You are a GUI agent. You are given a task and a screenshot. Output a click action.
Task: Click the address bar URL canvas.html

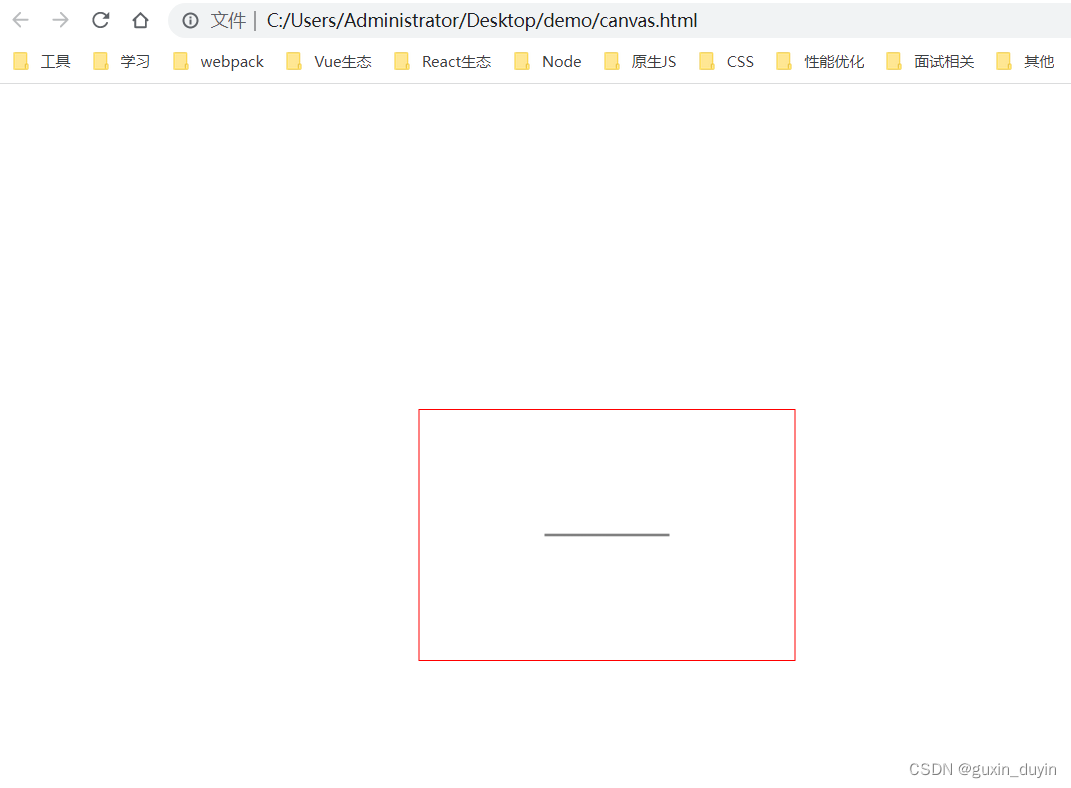482,20
